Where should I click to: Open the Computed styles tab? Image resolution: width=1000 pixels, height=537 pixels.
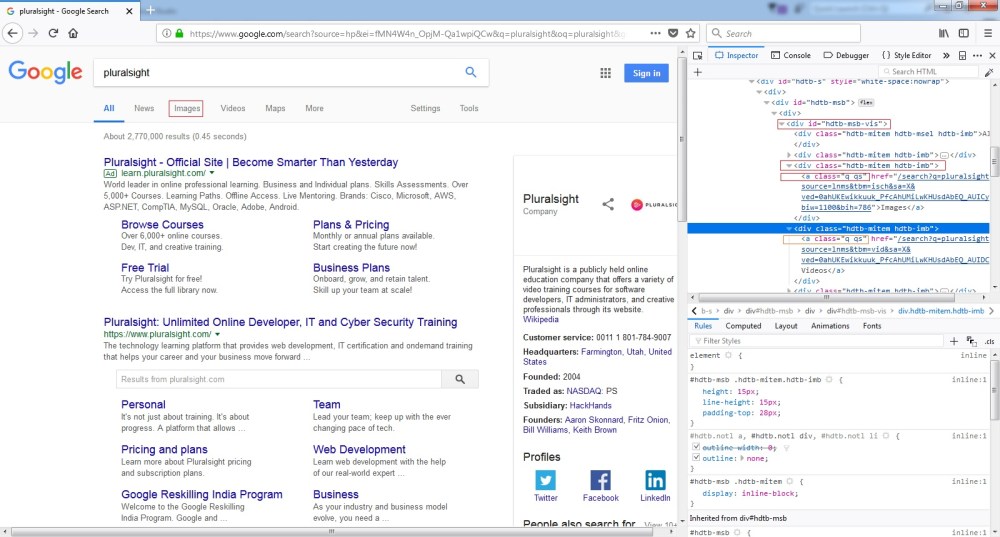click(743, 326)
